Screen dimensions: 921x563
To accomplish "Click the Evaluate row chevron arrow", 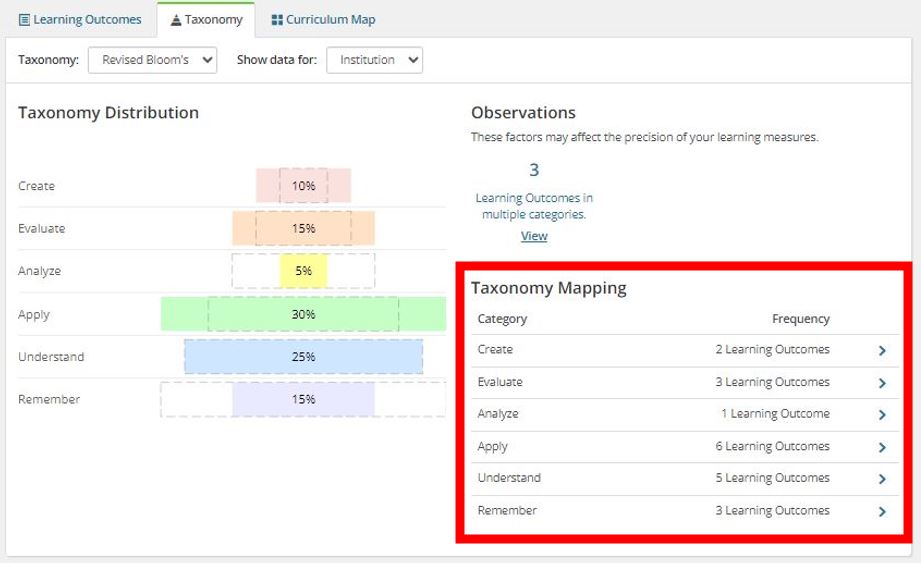I will pos(882,383).
